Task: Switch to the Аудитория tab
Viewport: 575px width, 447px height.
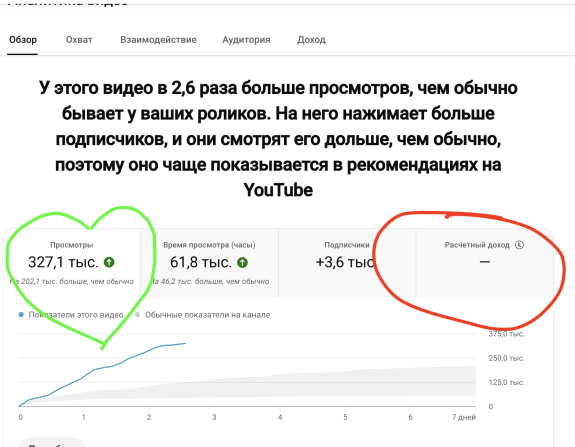Action: pyautogui.click(x=246, y=40)
